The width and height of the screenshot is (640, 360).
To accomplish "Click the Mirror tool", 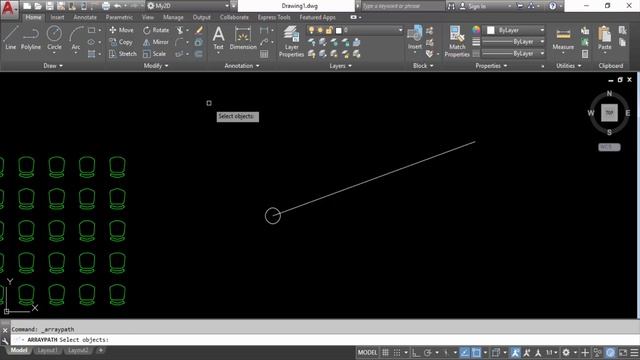I will point(156,42).
